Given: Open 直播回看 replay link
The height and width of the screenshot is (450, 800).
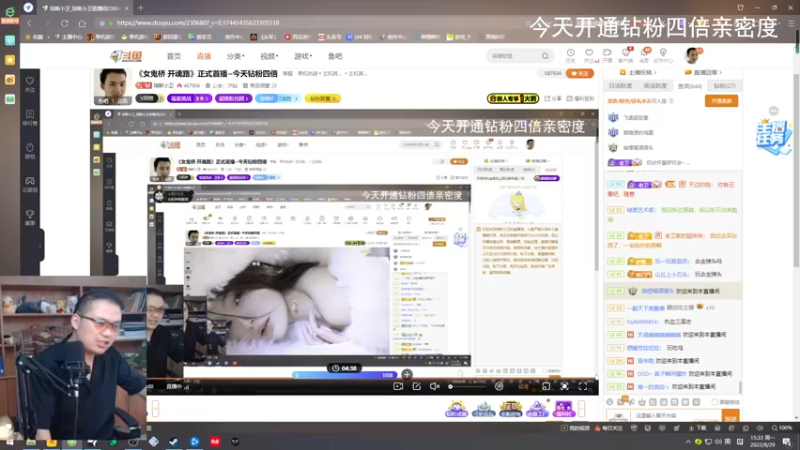Looking at the screenshot, I should tap(705, 72).
